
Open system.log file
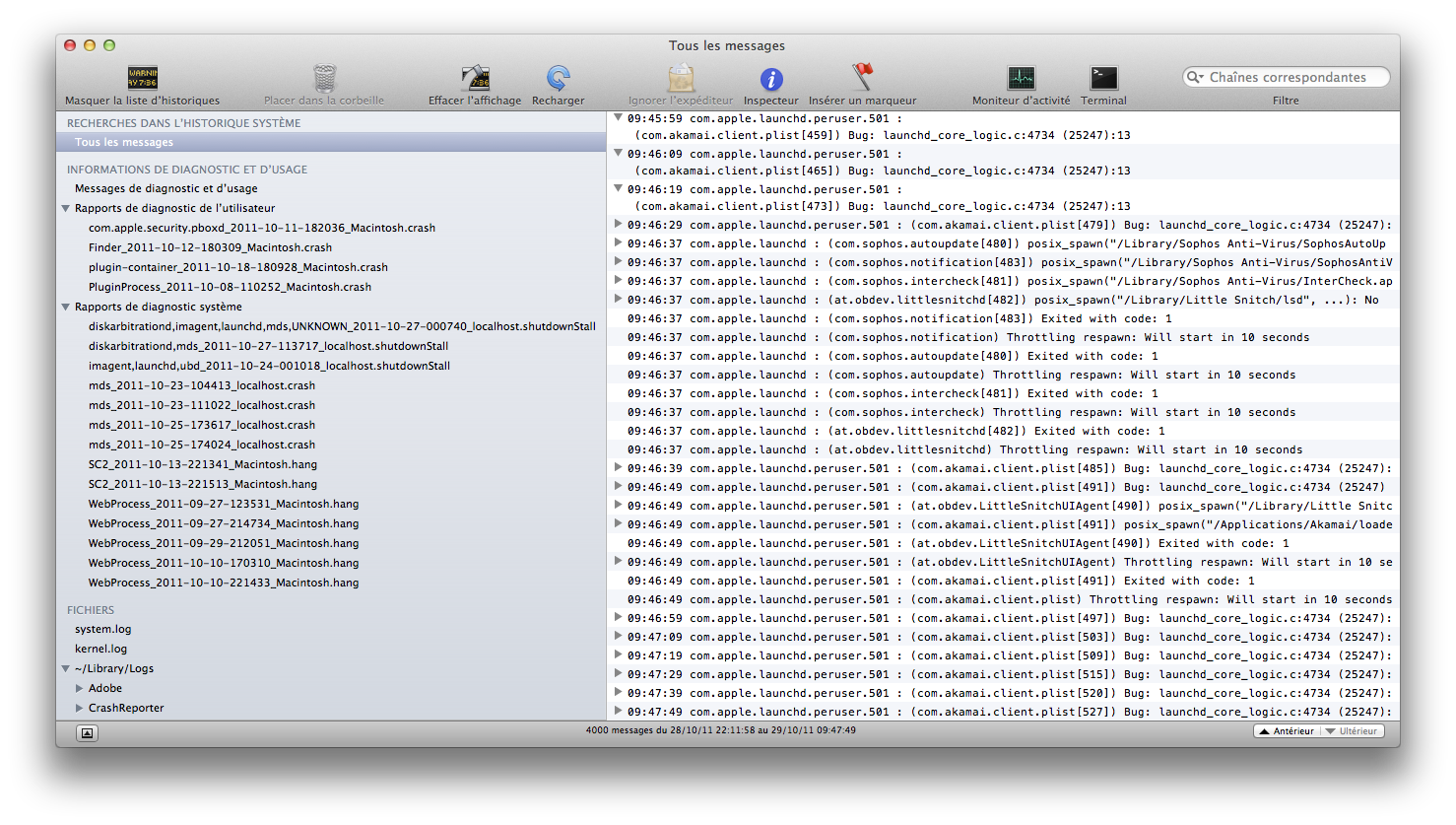click(102, 629)
